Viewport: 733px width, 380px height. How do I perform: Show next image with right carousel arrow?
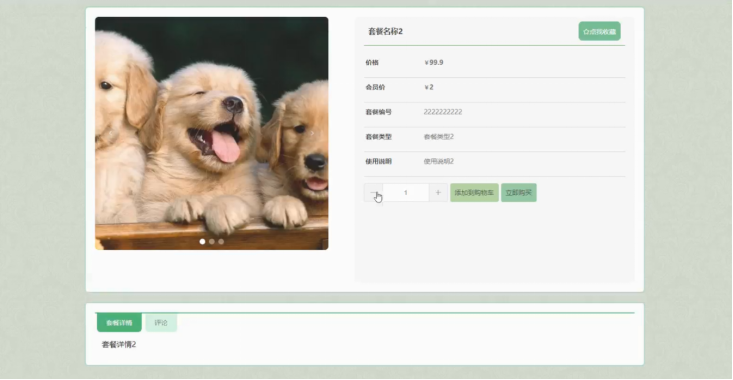[312, 133]
